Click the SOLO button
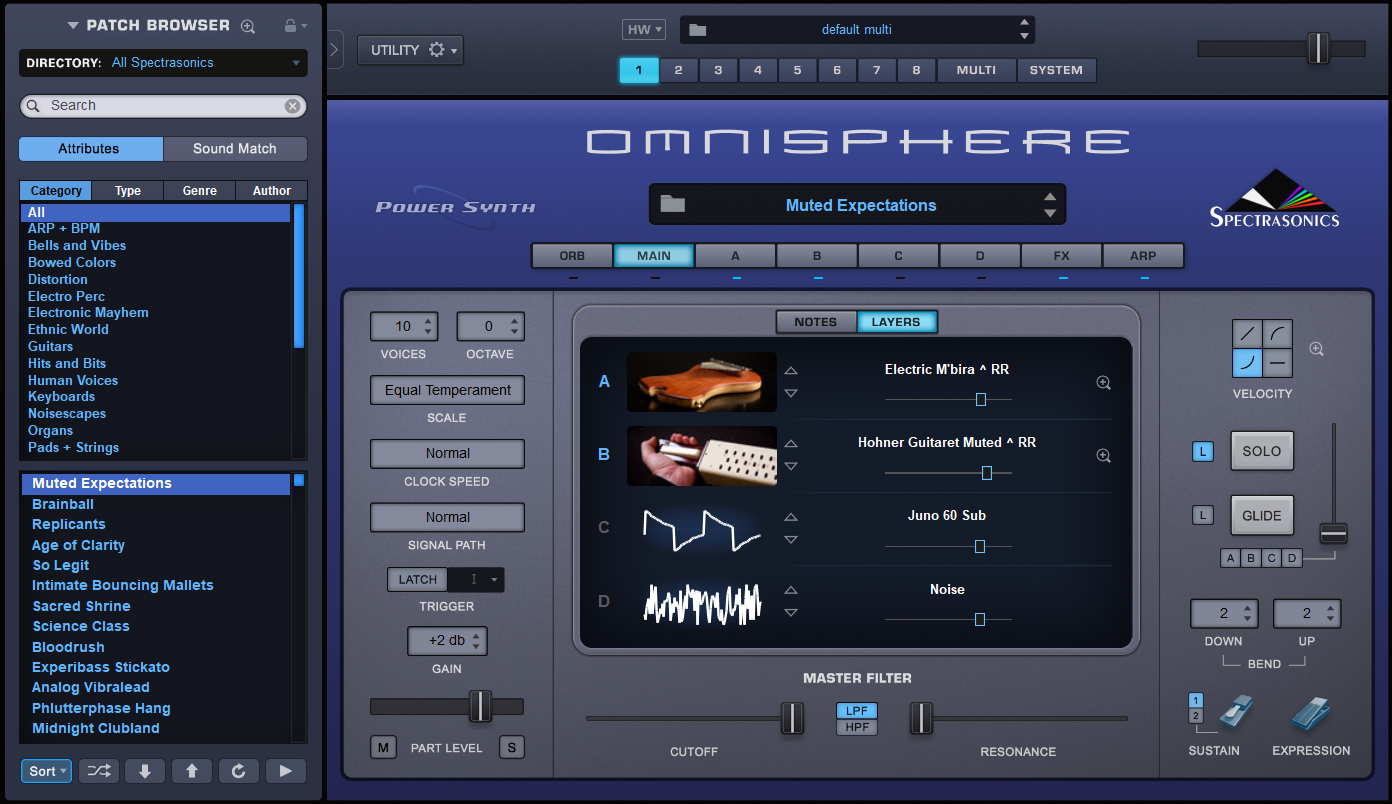This screenshot has height=804, width=1392. tap(1262, 451)
